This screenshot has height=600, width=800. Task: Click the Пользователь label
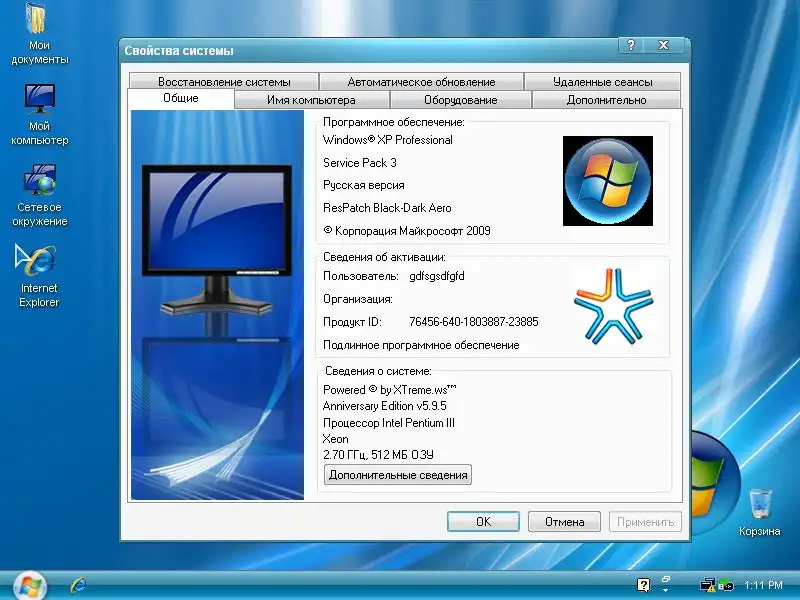(361, 277)
